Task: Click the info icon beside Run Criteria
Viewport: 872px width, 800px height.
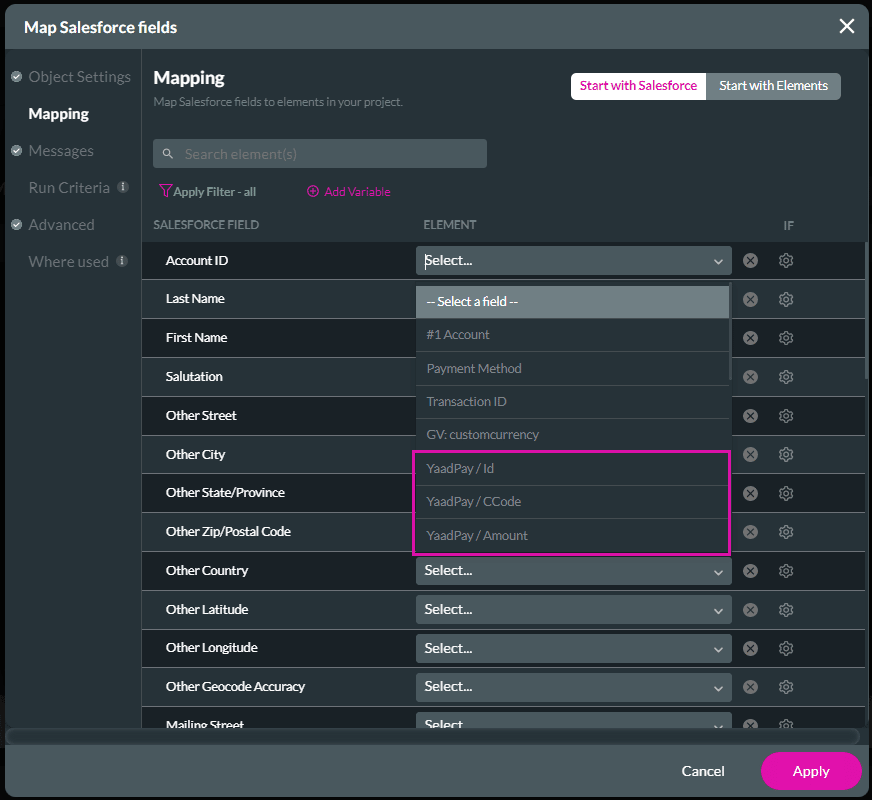Action: pyautogui.click(x=123, y=187)
